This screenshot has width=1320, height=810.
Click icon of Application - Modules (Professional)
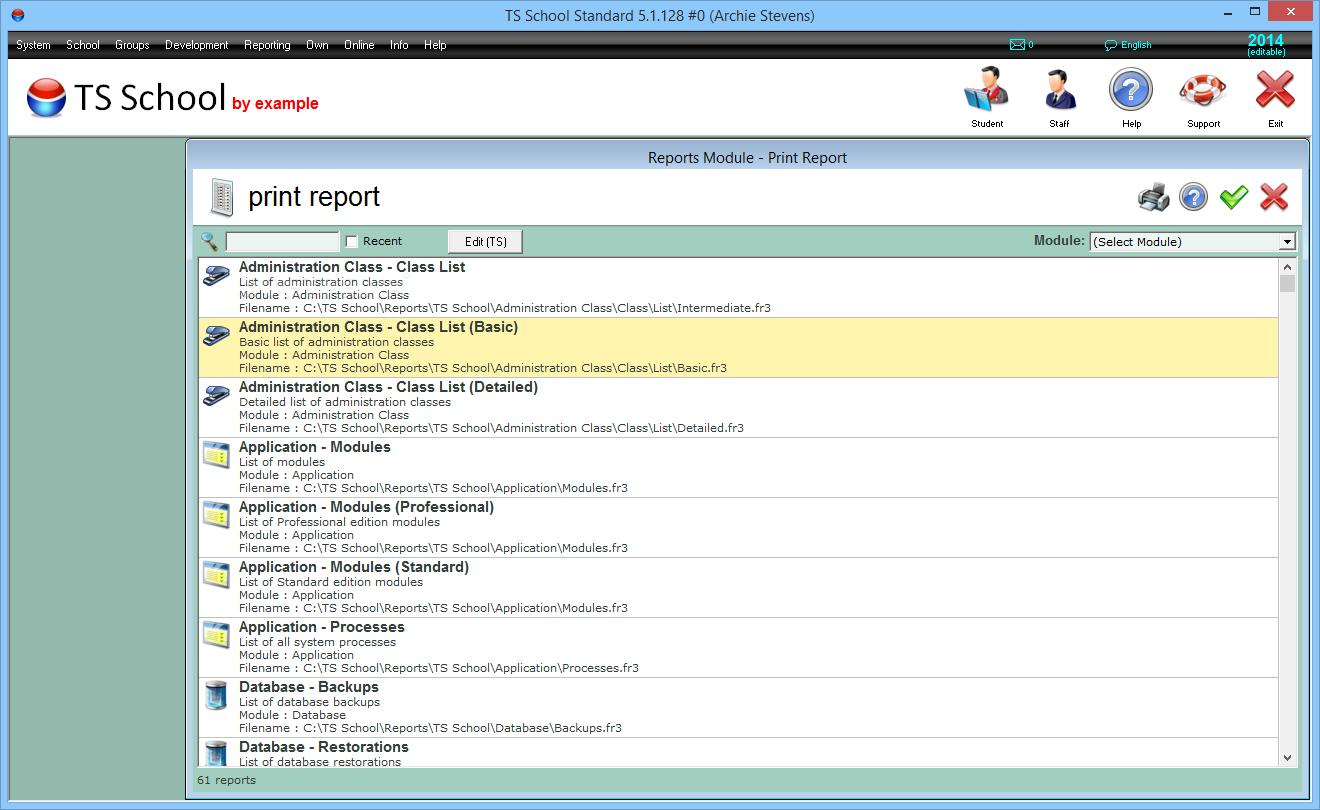216,514
